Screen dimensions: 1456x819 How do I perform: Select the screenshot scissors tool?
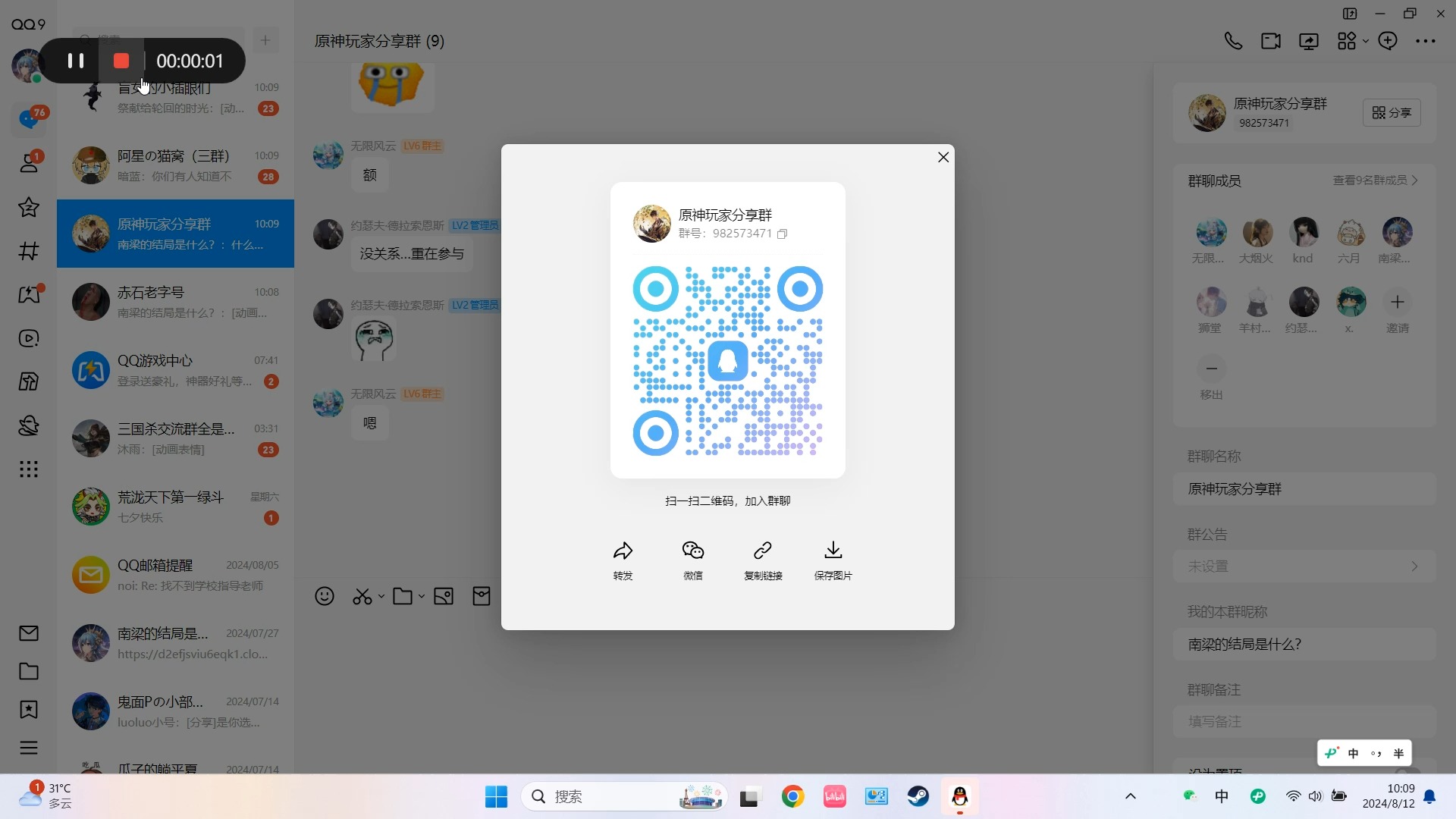[x=362, y=597]
